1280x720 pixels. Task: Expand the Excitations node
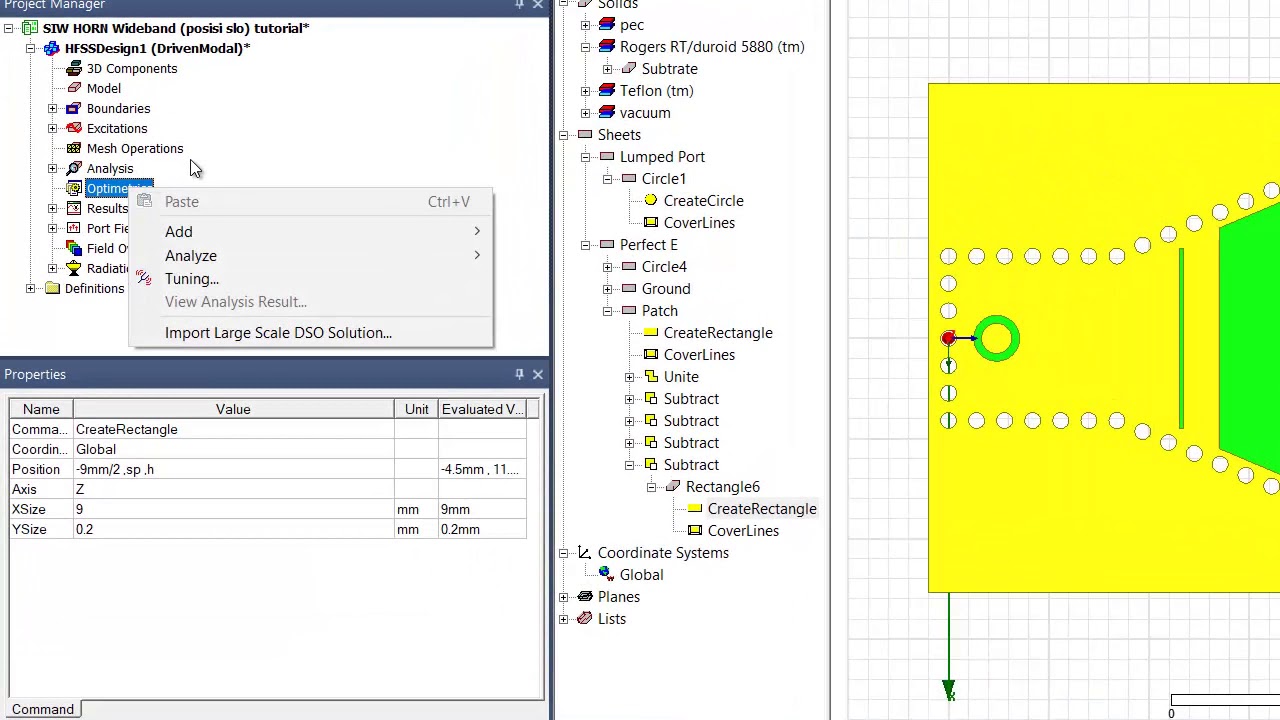(52, 128)
